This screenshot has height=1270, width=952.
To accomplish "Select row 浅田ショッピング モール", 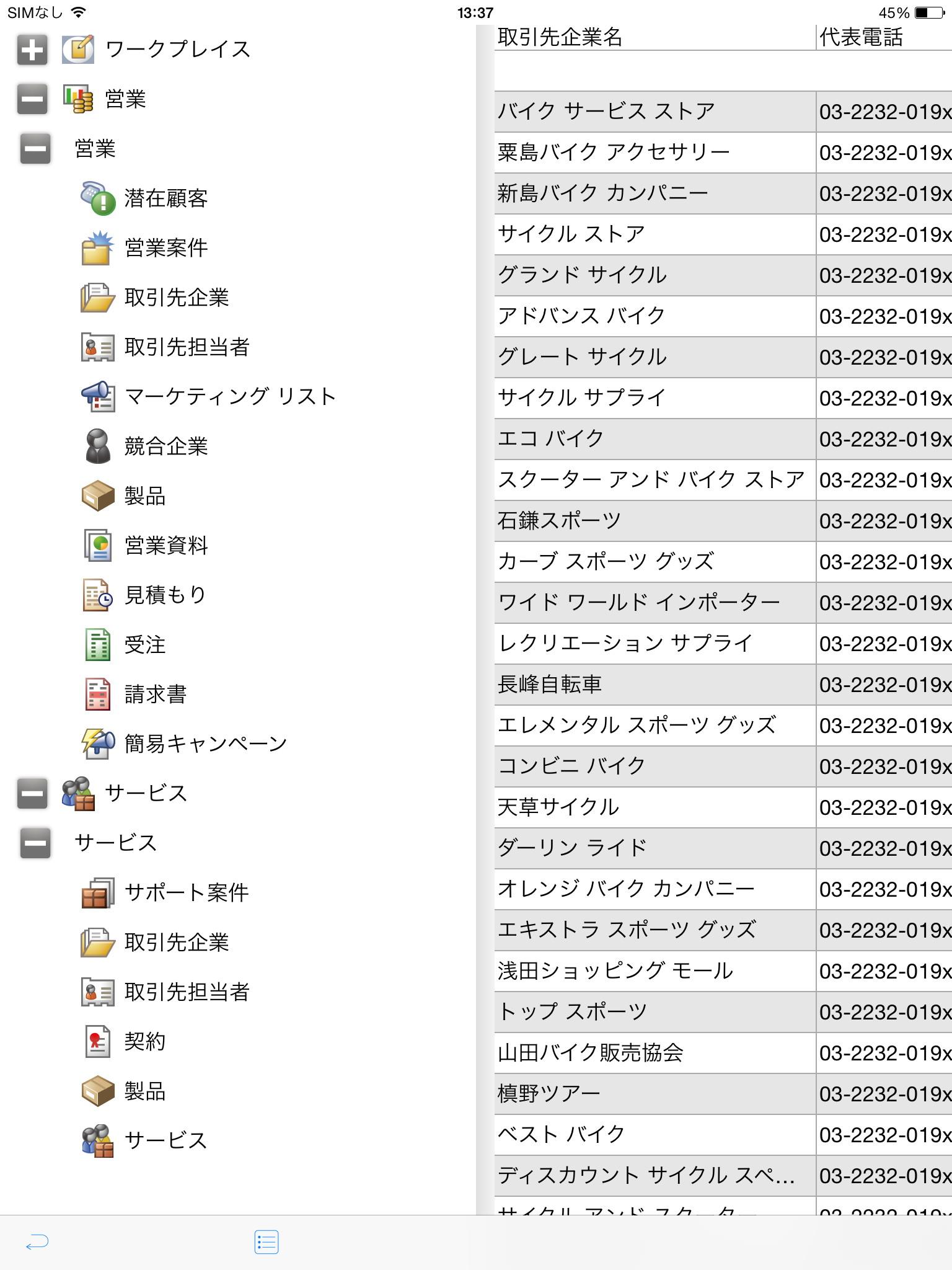I will (723, 971).
